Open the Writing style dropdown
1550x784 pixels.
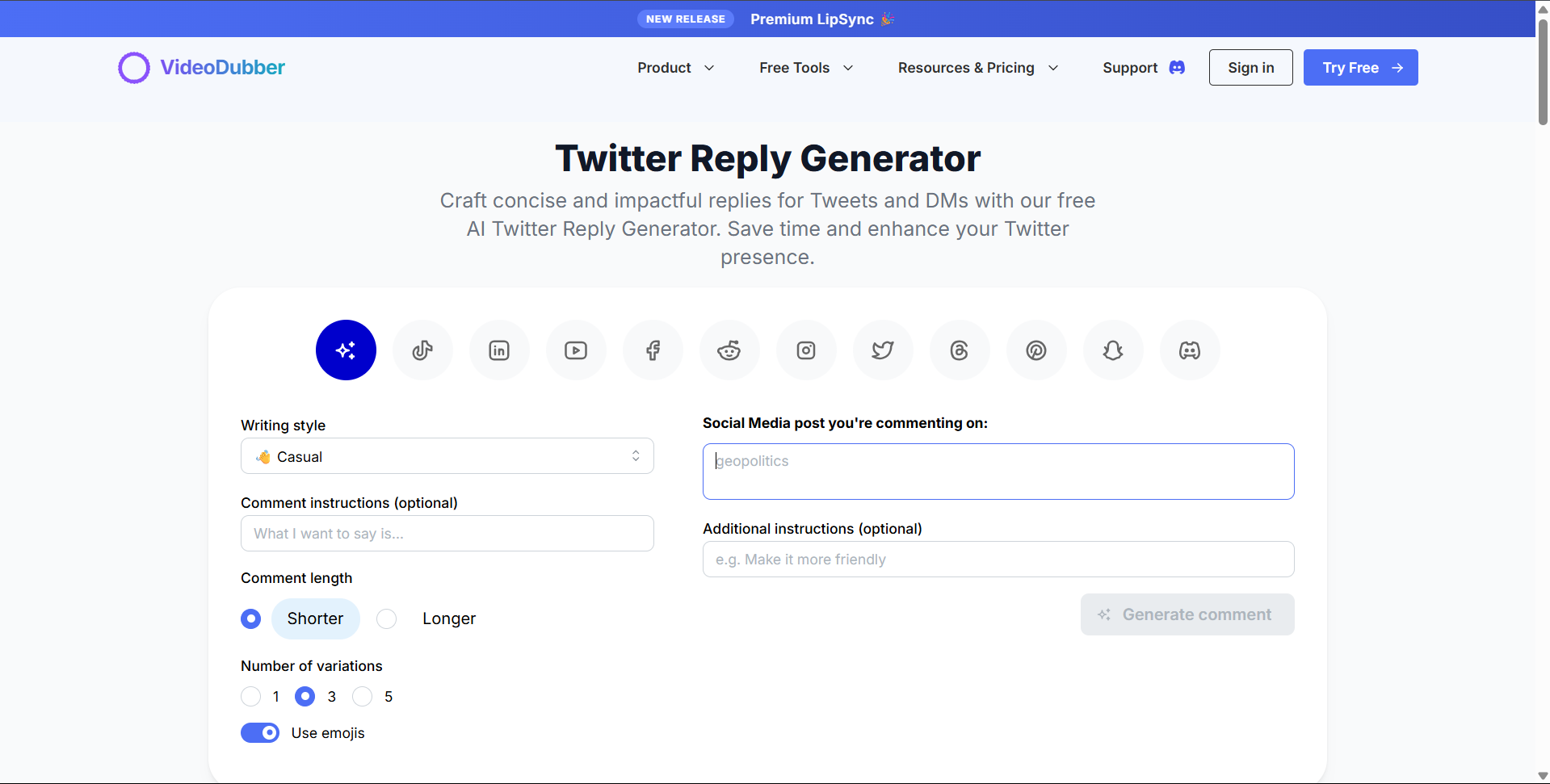point(447,455)
